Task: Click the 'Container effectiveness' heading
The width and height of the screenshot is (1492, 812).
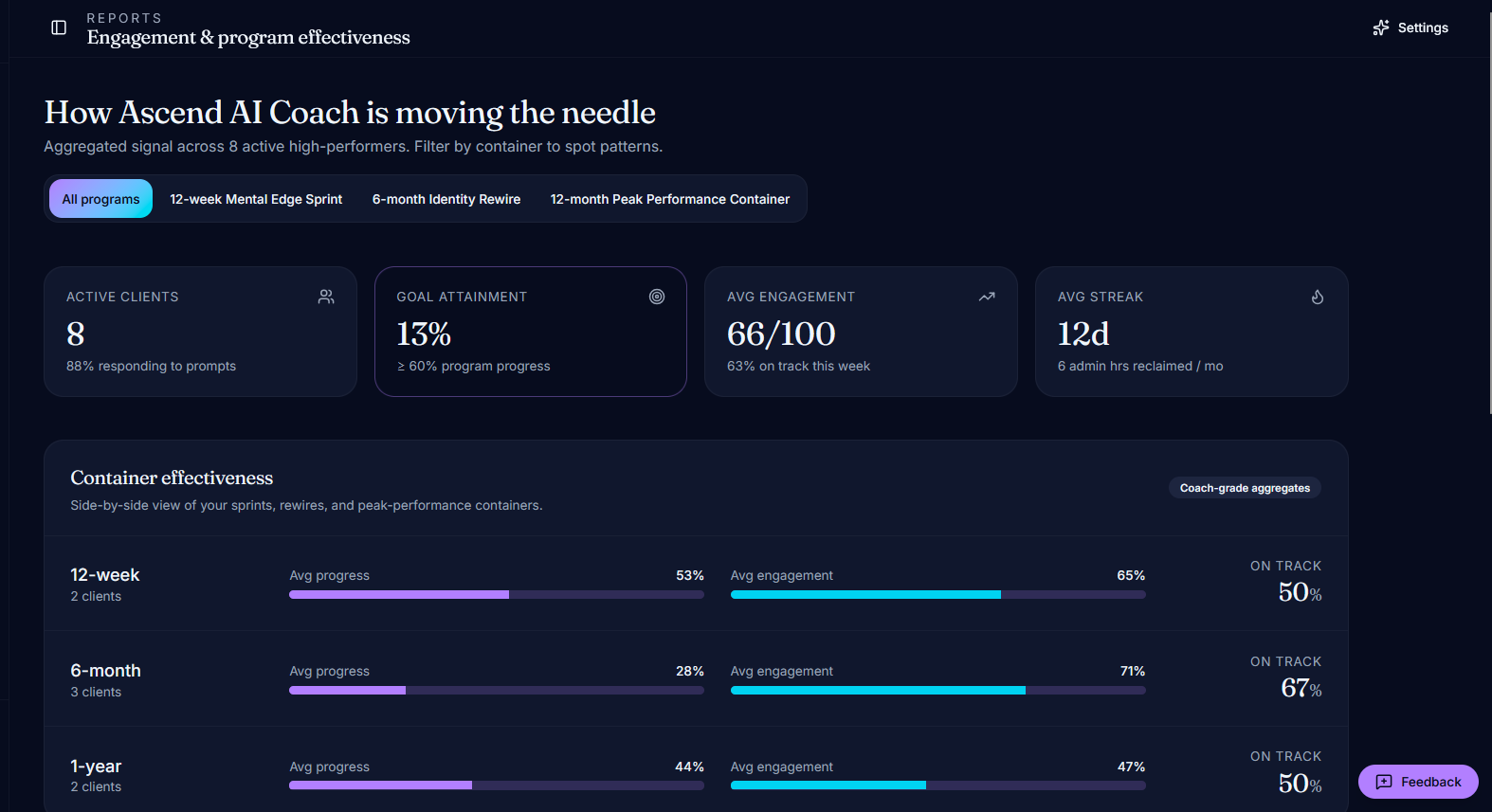Action: click(172, 478)
